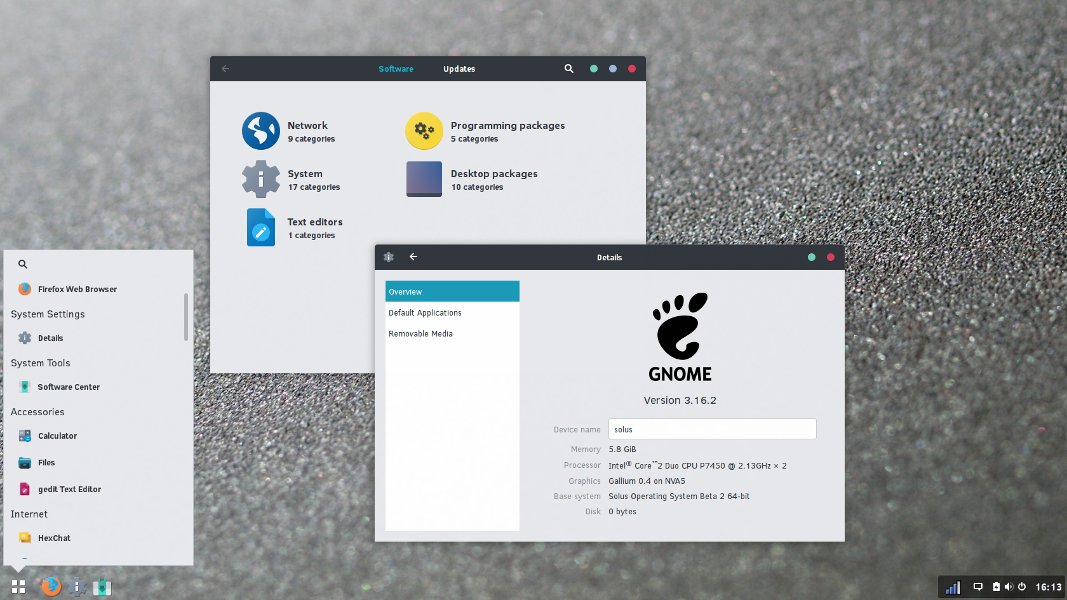Image resolution: width=1067 pixels, height=600 pixels.
Task: Click the display icon in the system tray
Action: point(978,586)
